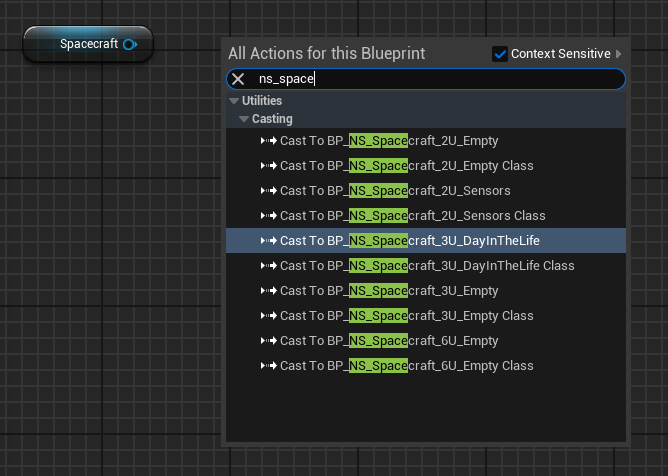This screenshot has height=476, width=668.
Task: Click cast icon beside Spacecraft_6U_Empty Class entry
Action: (268, 365)
